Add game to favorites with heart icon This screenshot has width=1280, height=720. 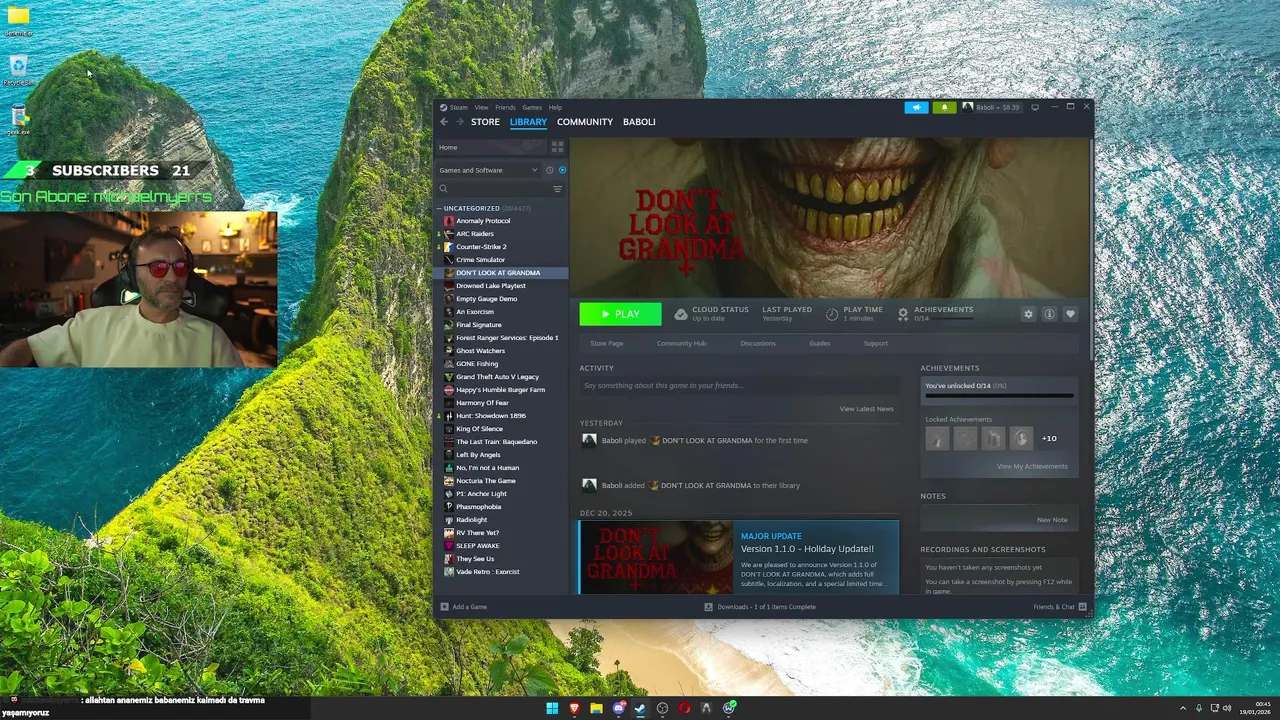point(1070,314)
